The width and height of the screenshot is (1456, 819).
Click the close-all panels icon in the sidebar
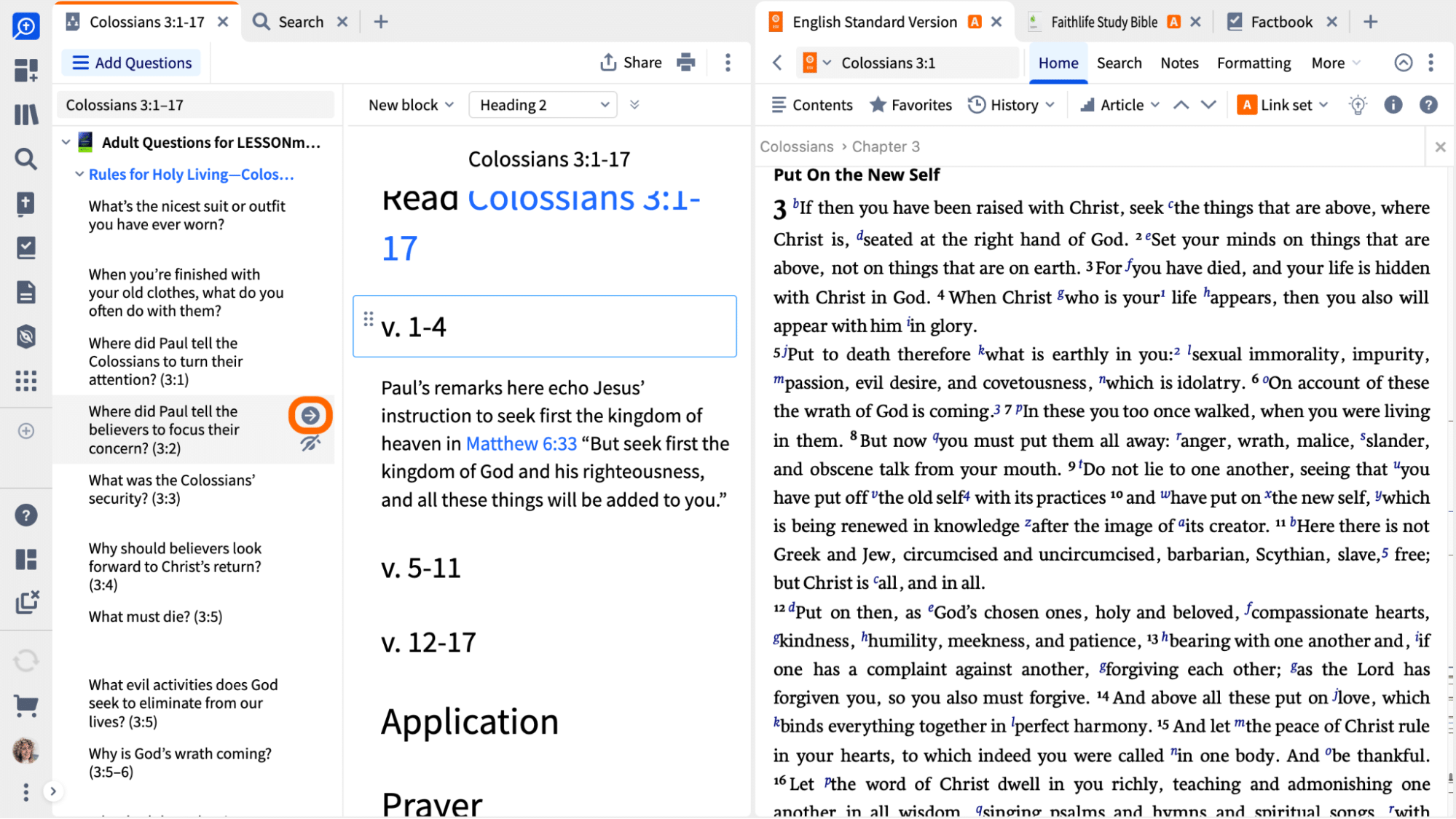27,602
